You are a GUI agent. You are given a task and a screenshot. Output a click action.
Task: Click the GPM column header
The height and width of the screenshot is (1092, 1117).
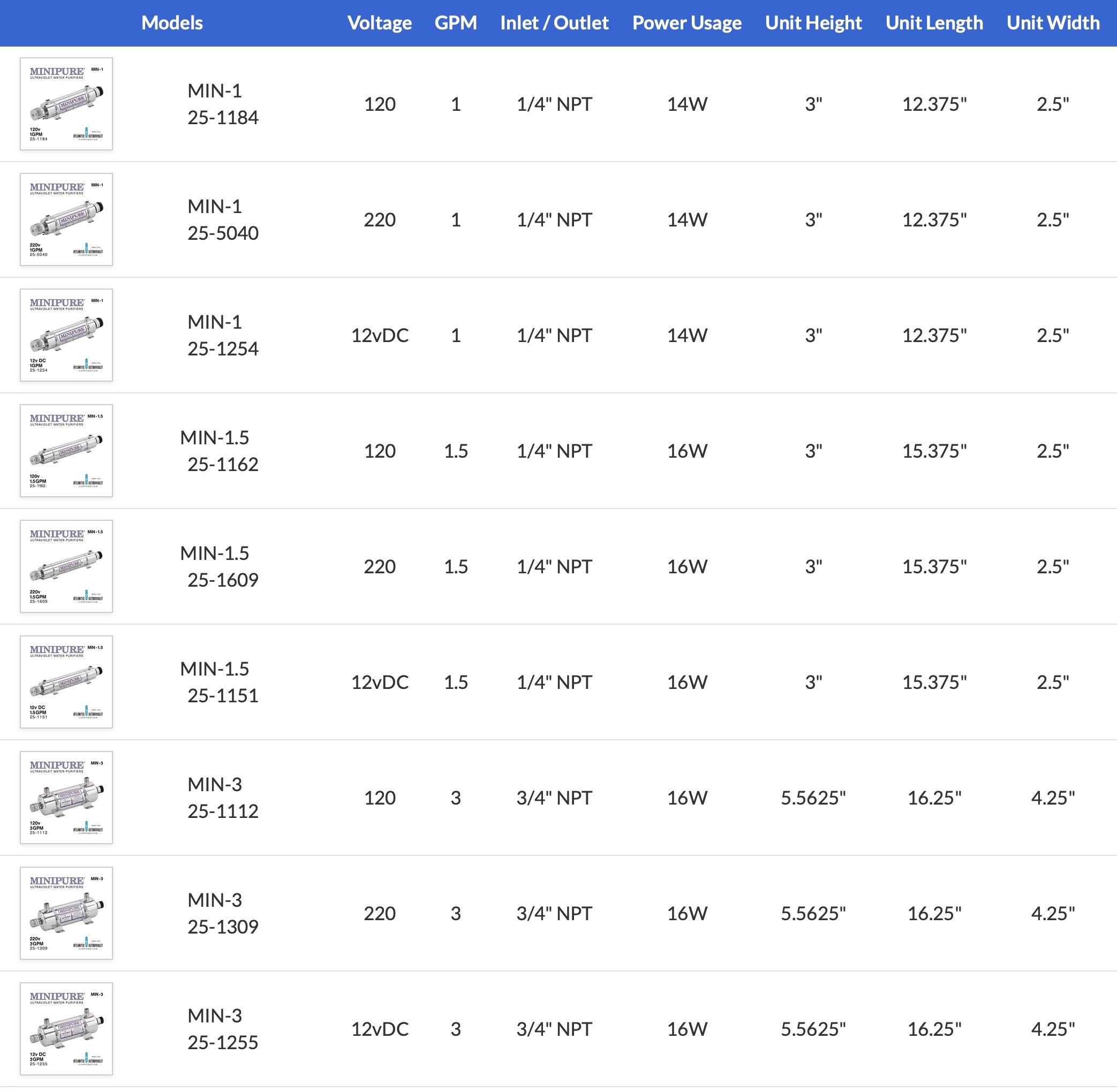(456, 23)
